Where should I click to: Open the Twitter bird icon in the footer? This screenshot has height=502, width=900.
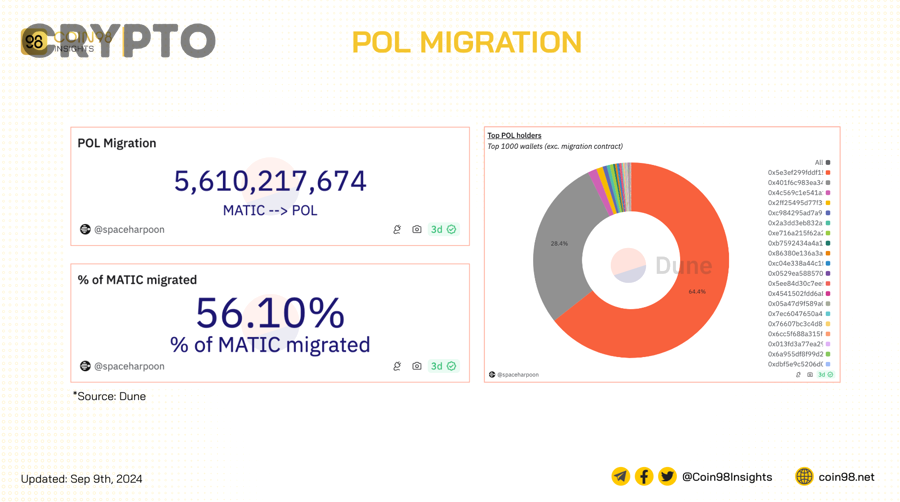(667, 476)
